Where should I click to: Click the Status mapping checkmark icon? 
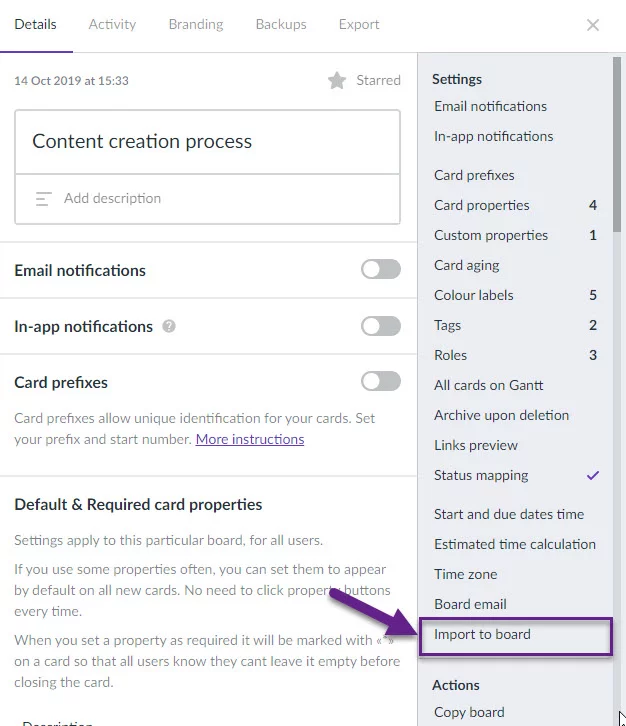(x=593, y=475)
